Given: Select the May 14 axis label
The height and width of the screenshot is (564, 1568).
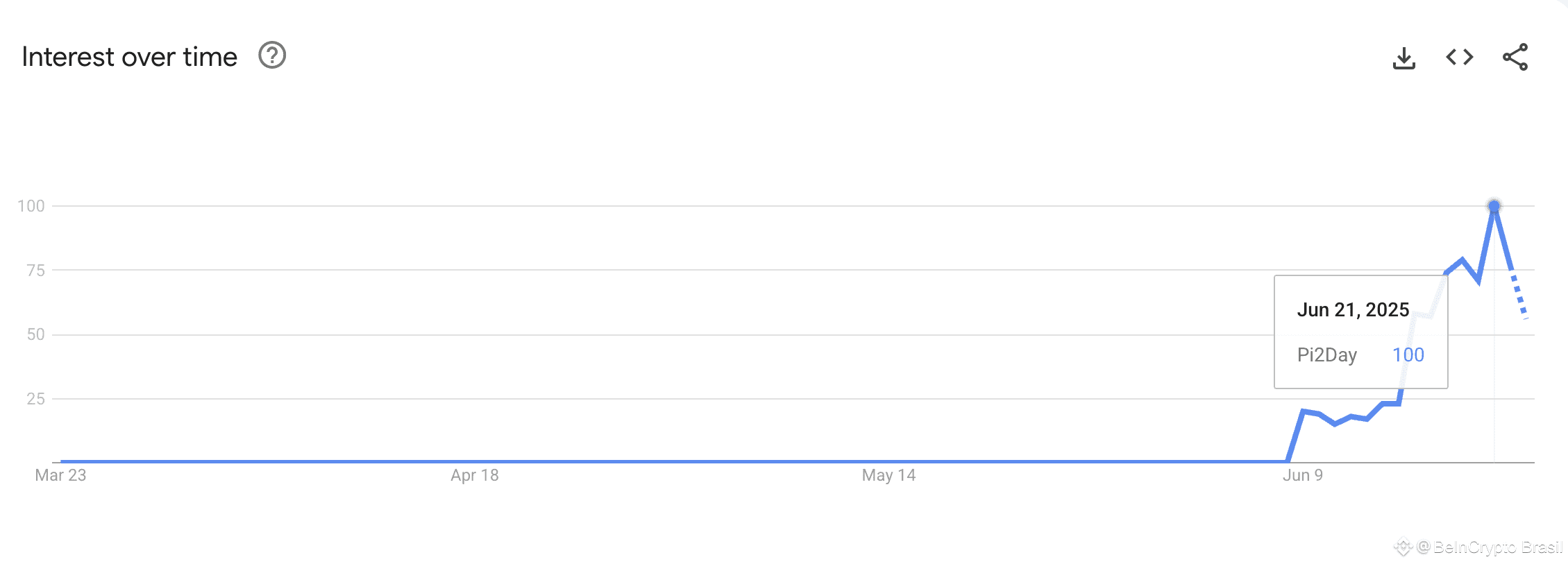Looking at the screenshot, I should tap(888, 475).
